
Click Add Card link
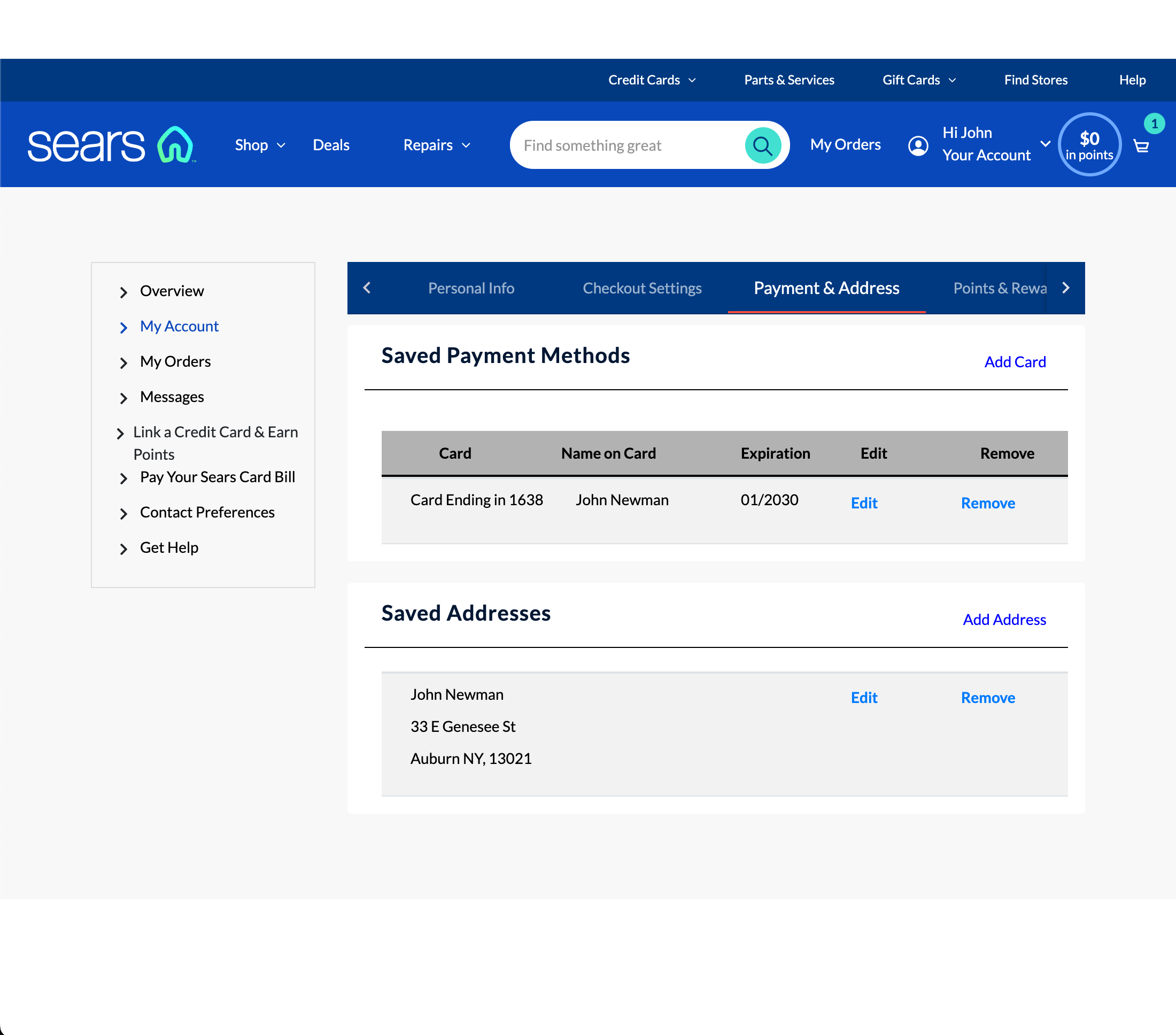click(x=1015, y=362)
